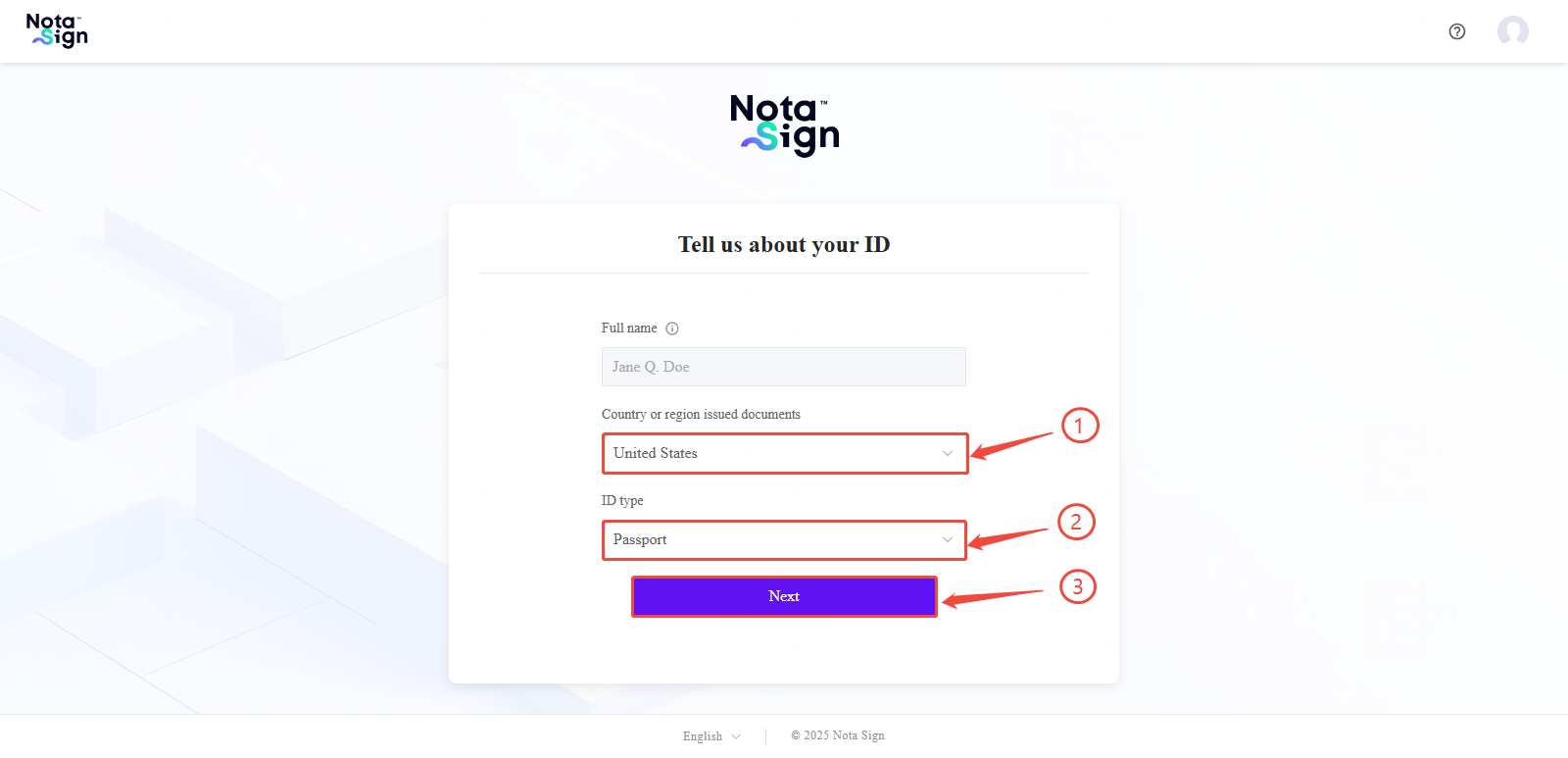Screen dimensions: 1568x758
Task: Click "Country or region issued documents" label
Action: (701, 415)
